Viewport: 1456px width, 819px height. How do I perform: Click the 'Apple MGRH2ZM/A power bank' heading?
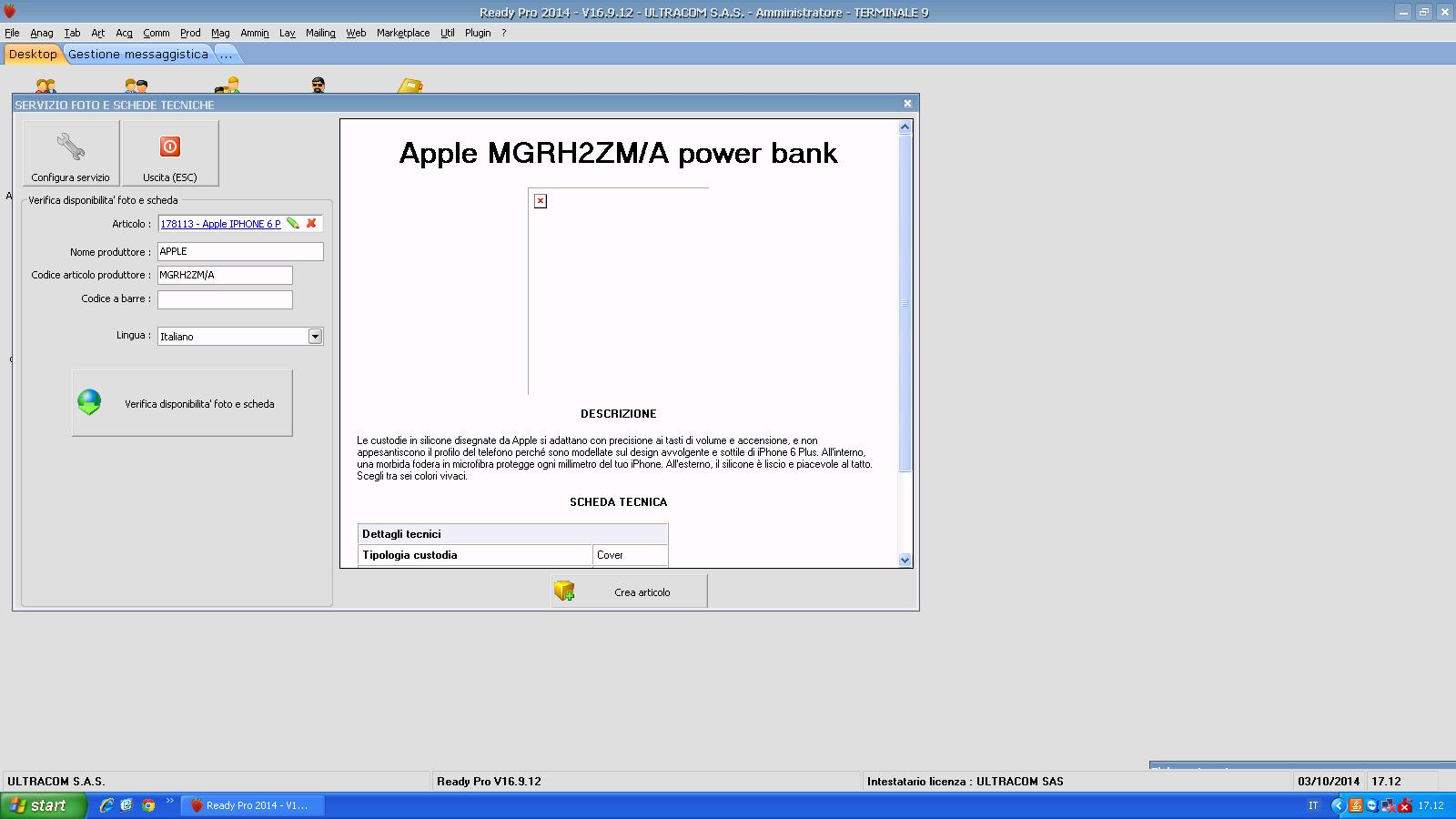(x=618, y=153)
